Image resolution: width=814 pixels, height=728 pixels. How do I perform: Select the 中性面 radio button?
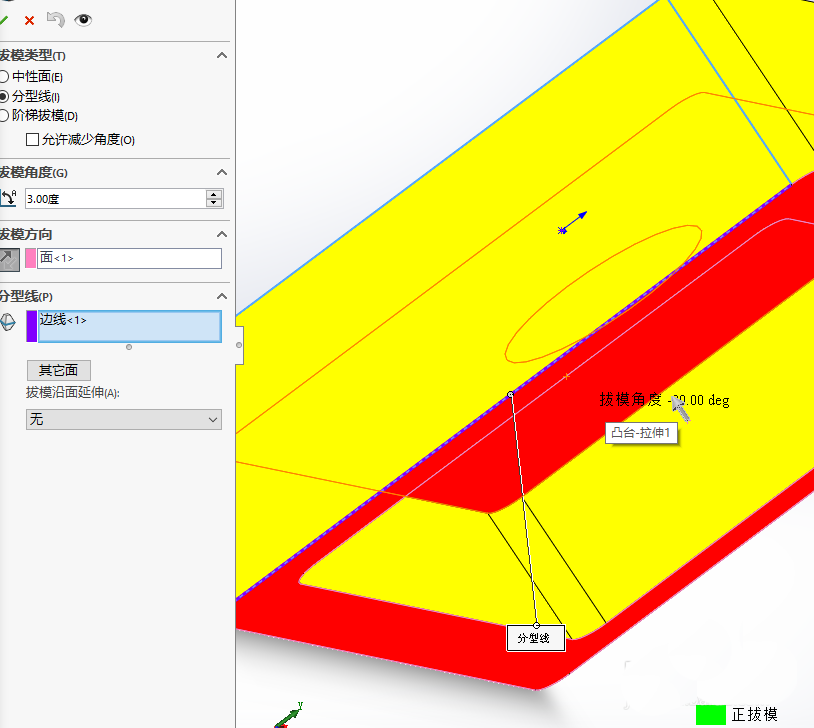point(10,75)
